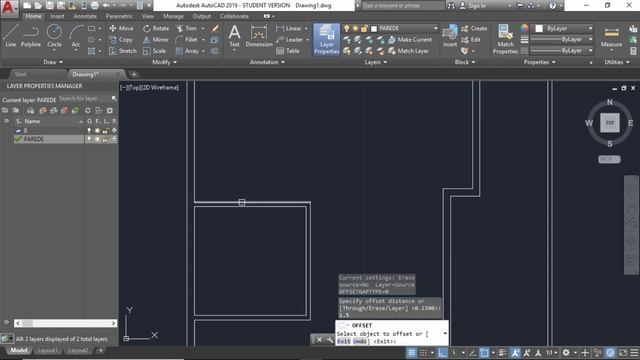Insert a Table annotation
The width and height of the screenshot is (640, 360).
tap(288, 51)
